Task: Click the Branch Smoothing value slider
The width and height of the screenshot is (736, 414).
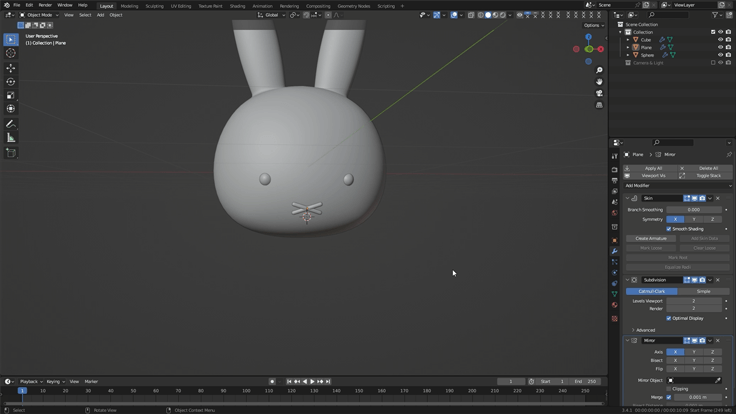Action: point(694,210)
